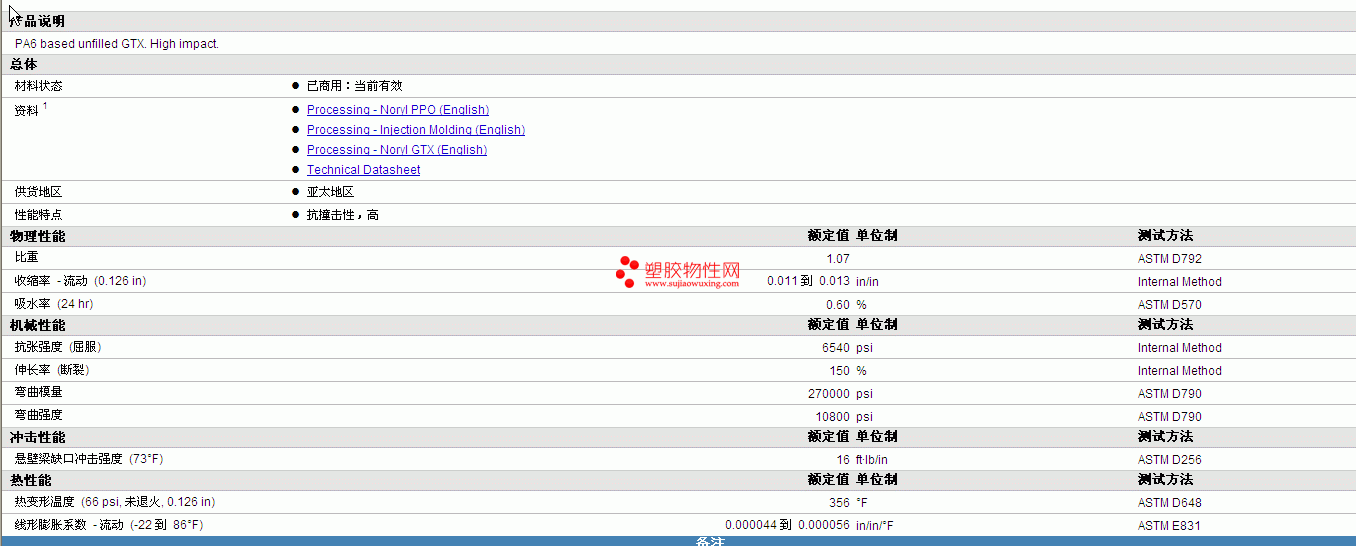Click the 资料 row label

pyautogui.click(x=27, y=111)
